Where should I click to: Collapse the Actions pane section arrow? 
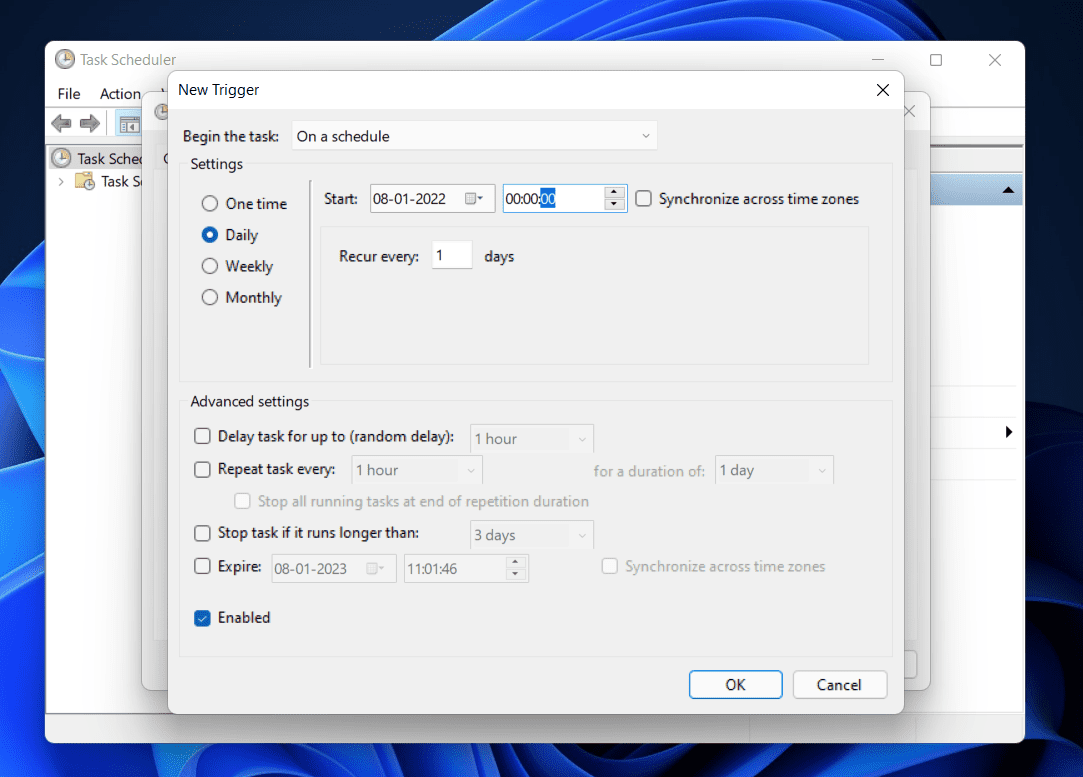pyautogui.click(x=1008, y=190)
